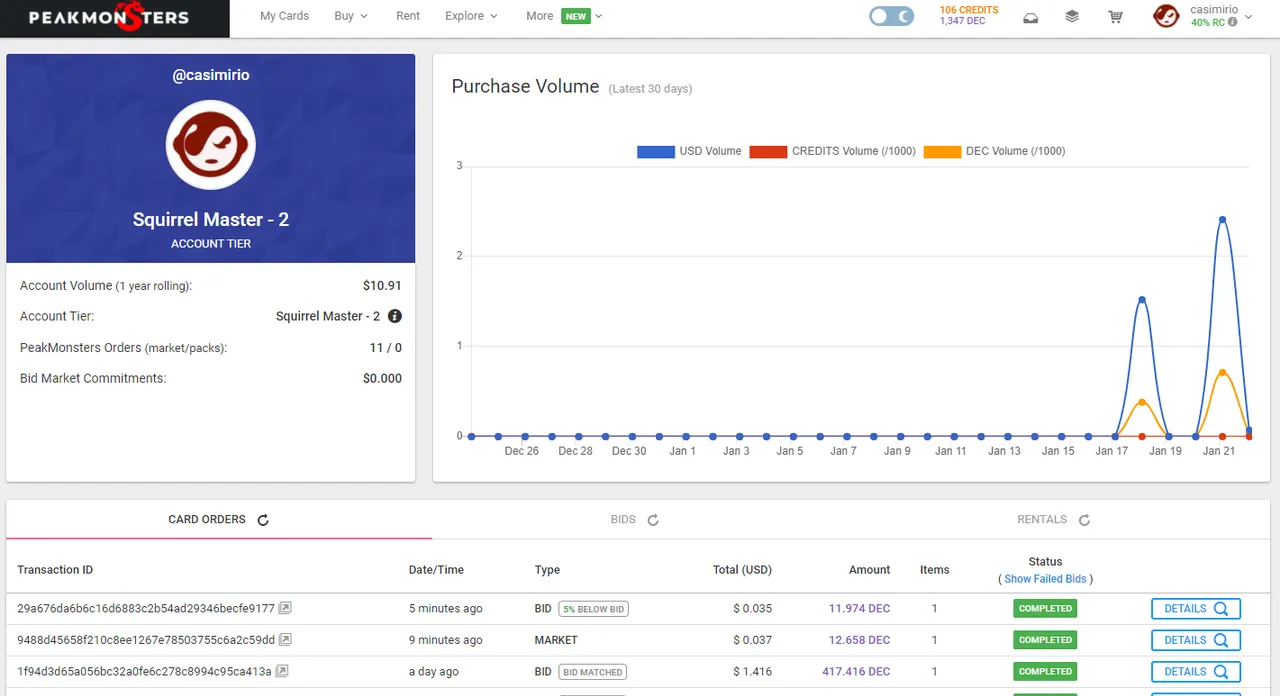
Task: Click the BID MATCHED badge
Action: point(593,672)
